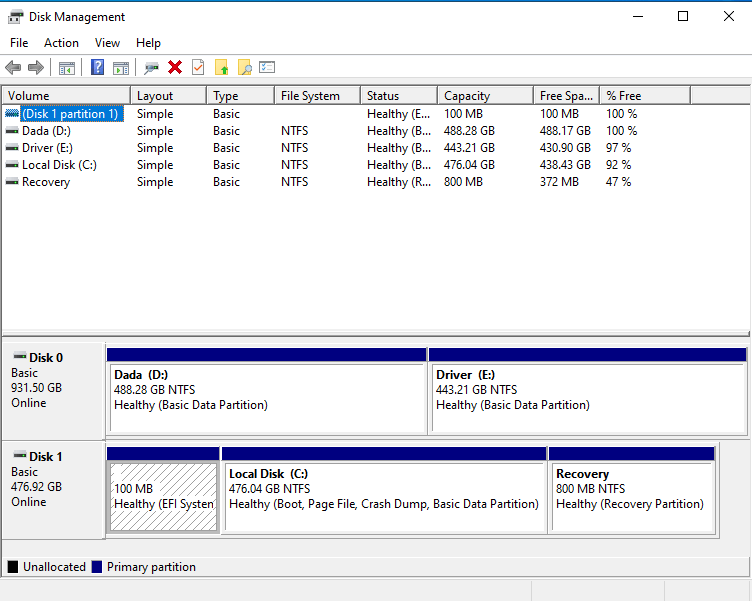Image resolution: width=752 pixels, height=601 pixels.
Task: Click the 438.43 GB free space cell
Action: (x=565, y=165)
